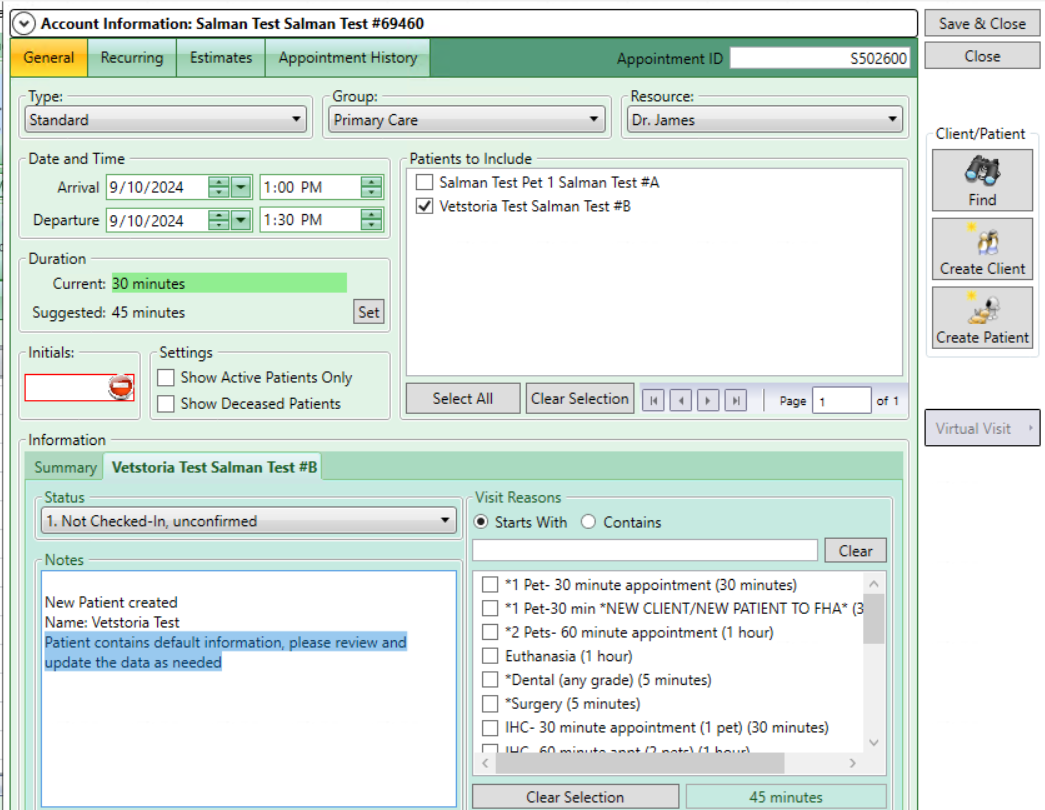Jump to first page of patients

coord(653,398)
